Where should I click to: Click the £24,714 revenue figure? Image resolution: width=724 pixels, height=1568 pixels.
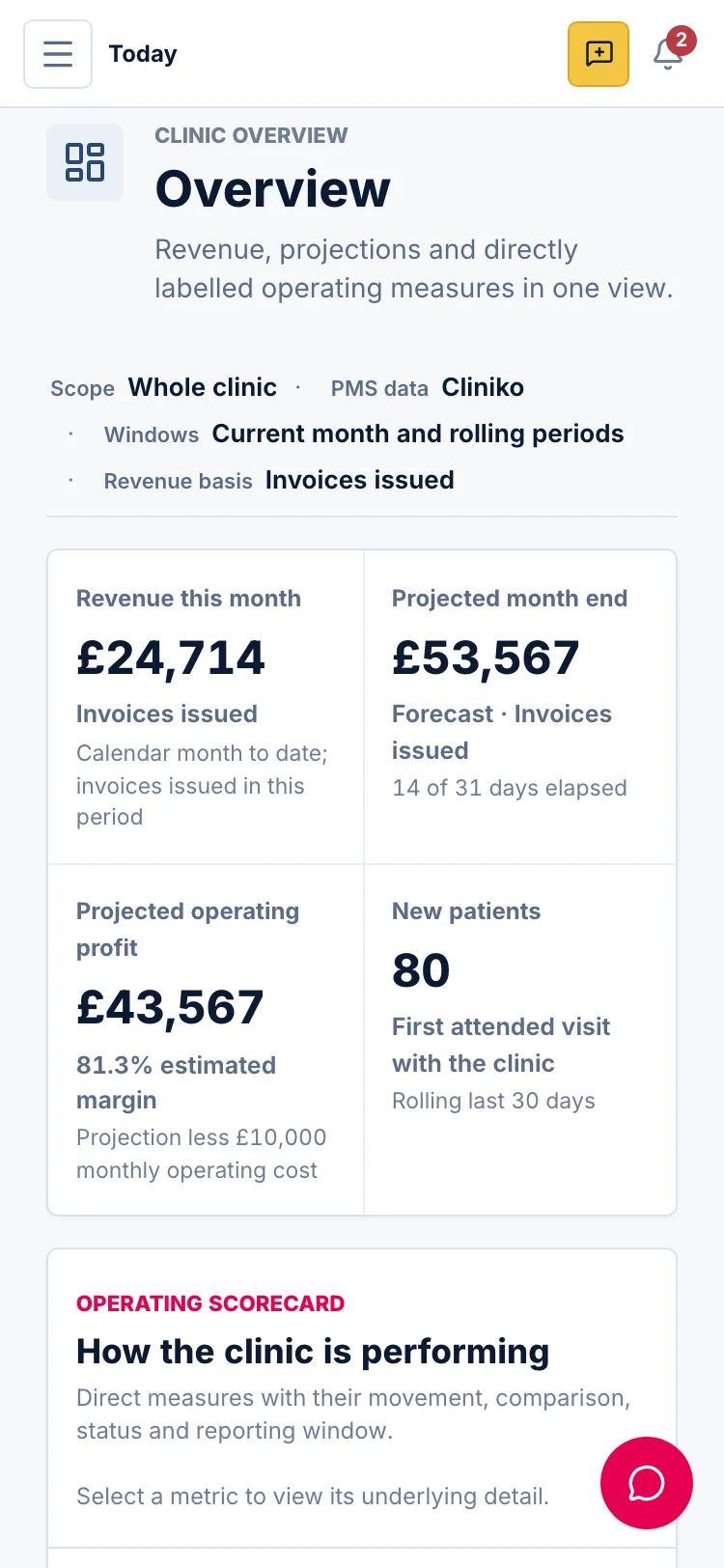[170, 658]
